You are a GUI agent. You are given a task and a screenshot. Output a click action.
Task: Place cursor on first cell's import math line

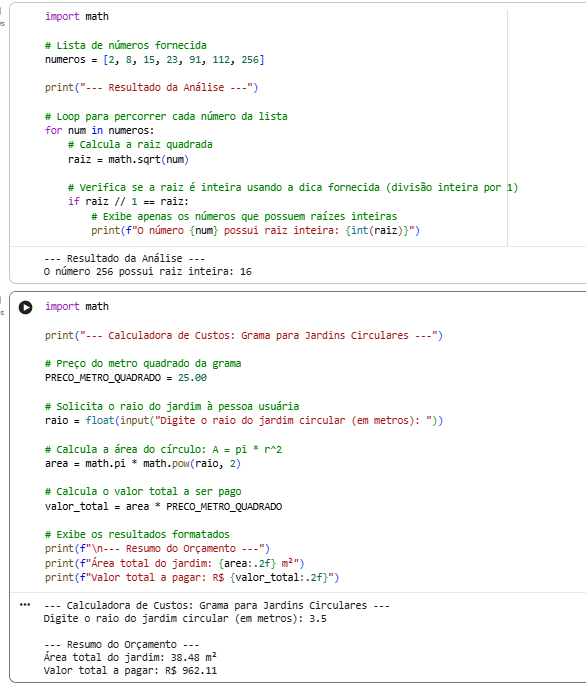click(x=77, y=16)
